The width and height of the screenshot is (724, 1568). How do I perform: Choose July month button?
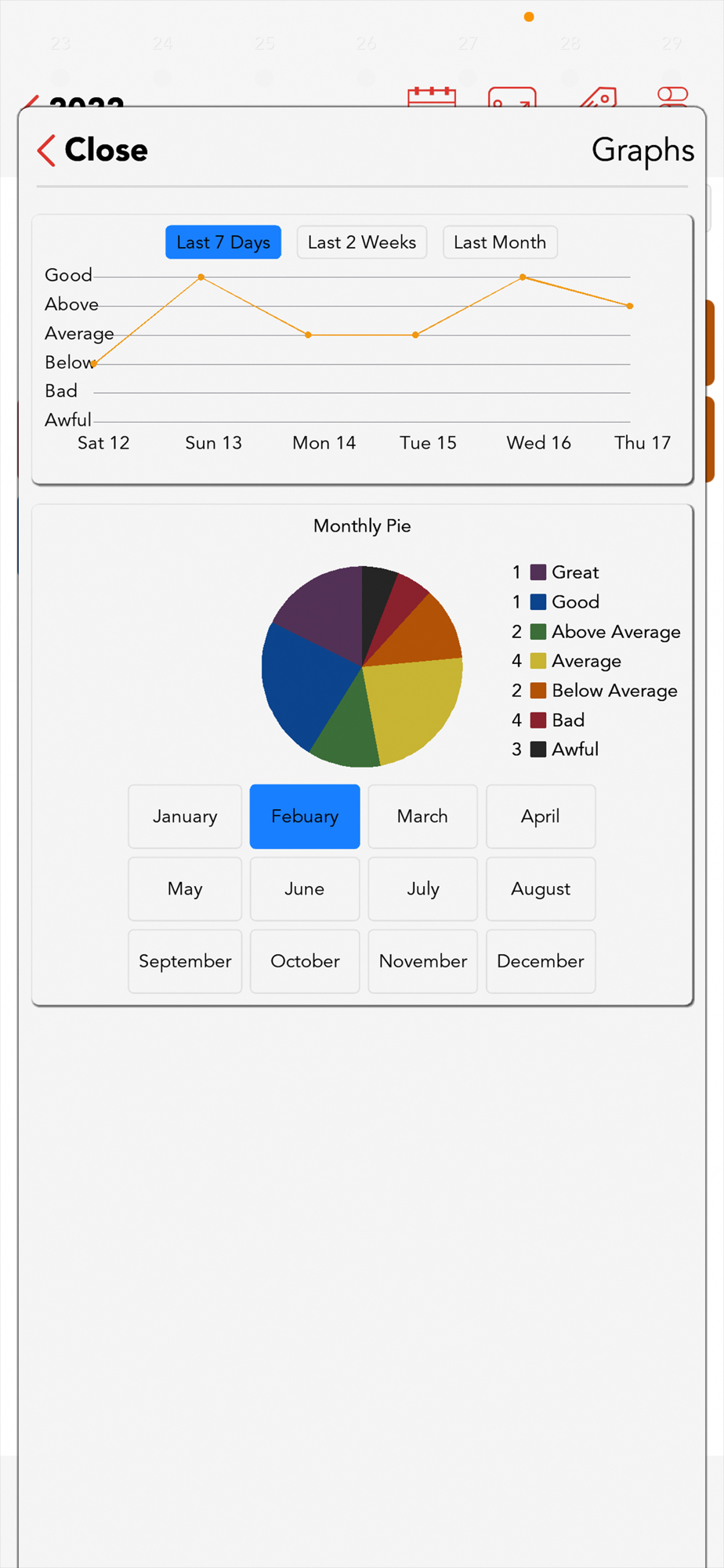click(x=422, y=888)
